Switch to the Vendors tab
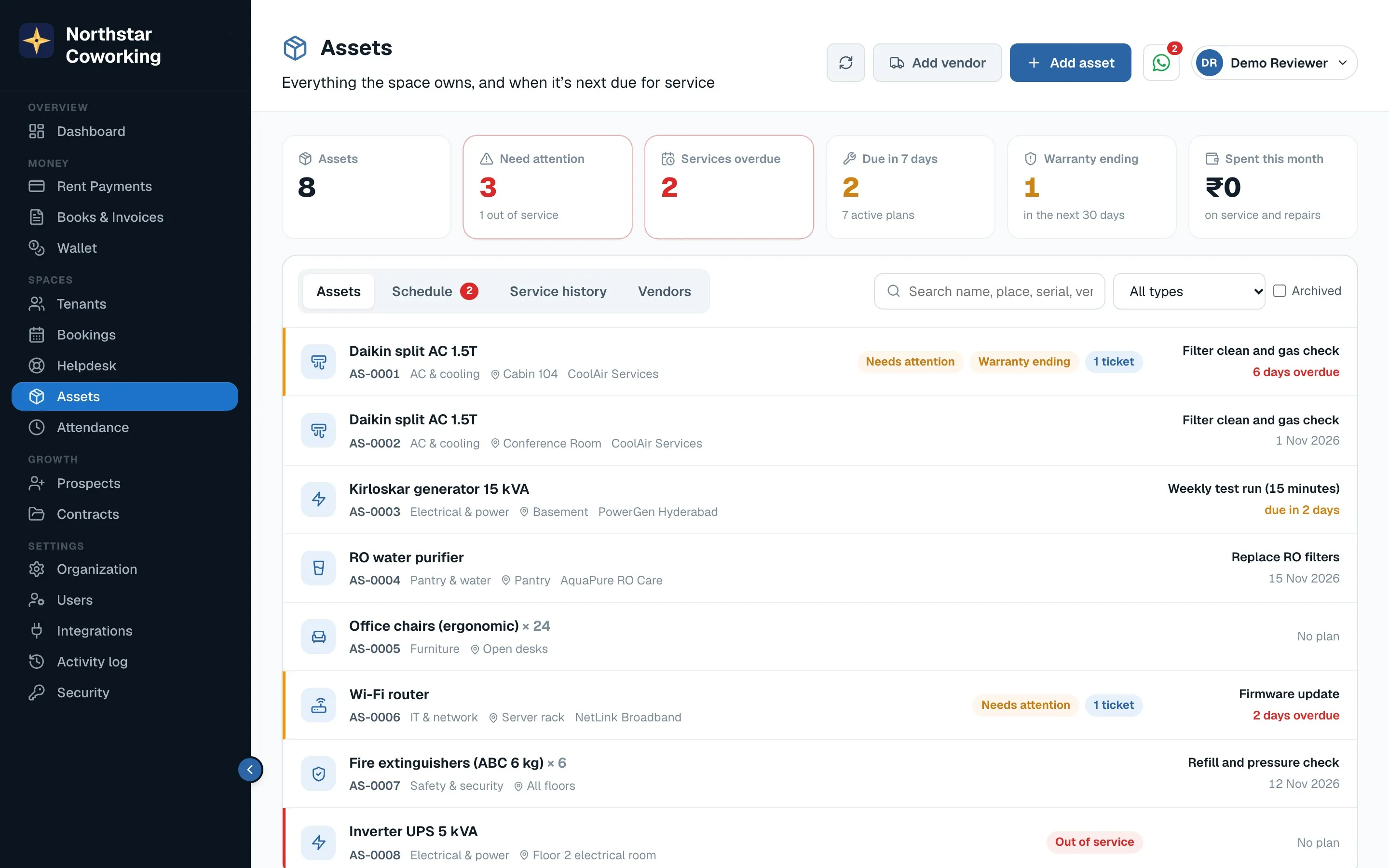This screenshot has height=868, width=1389. (664, 291)
